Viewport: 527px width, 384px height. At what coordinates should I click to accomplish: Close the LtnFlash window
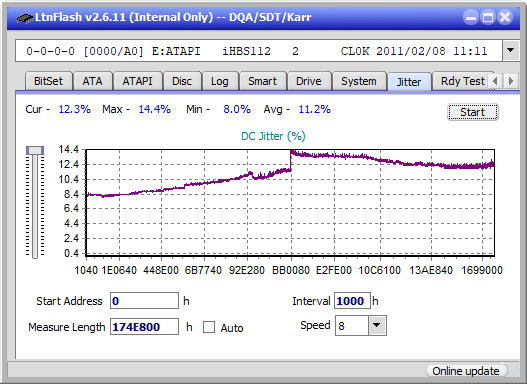click(505, 17)
